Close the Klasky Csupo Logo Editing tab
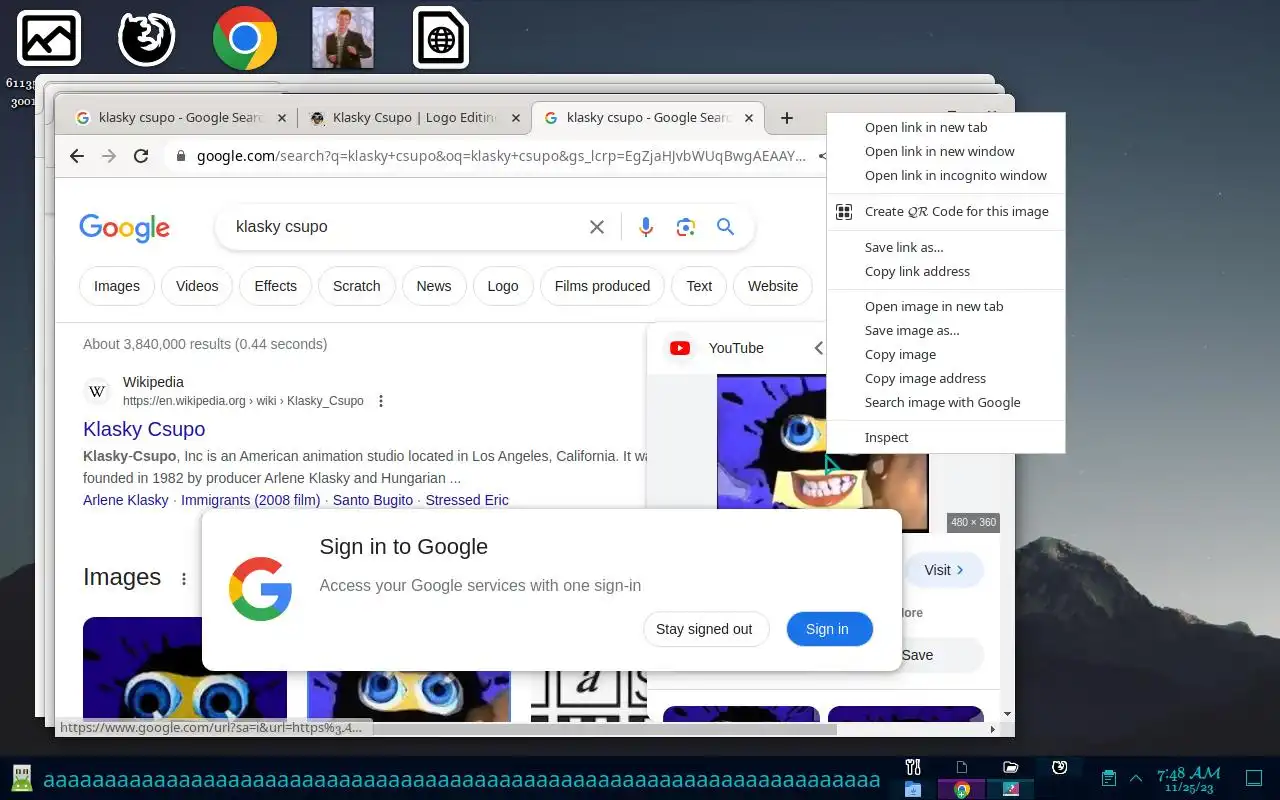Screen dimensions: 1280x800 click(516, 118)
